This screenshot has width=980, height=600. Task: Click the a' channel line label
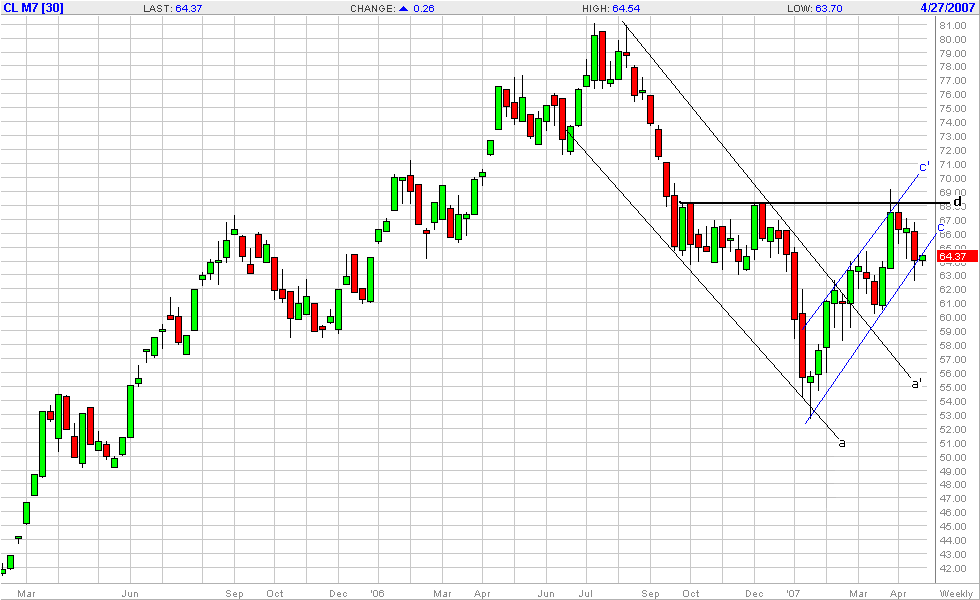click(x=916, y=383)
